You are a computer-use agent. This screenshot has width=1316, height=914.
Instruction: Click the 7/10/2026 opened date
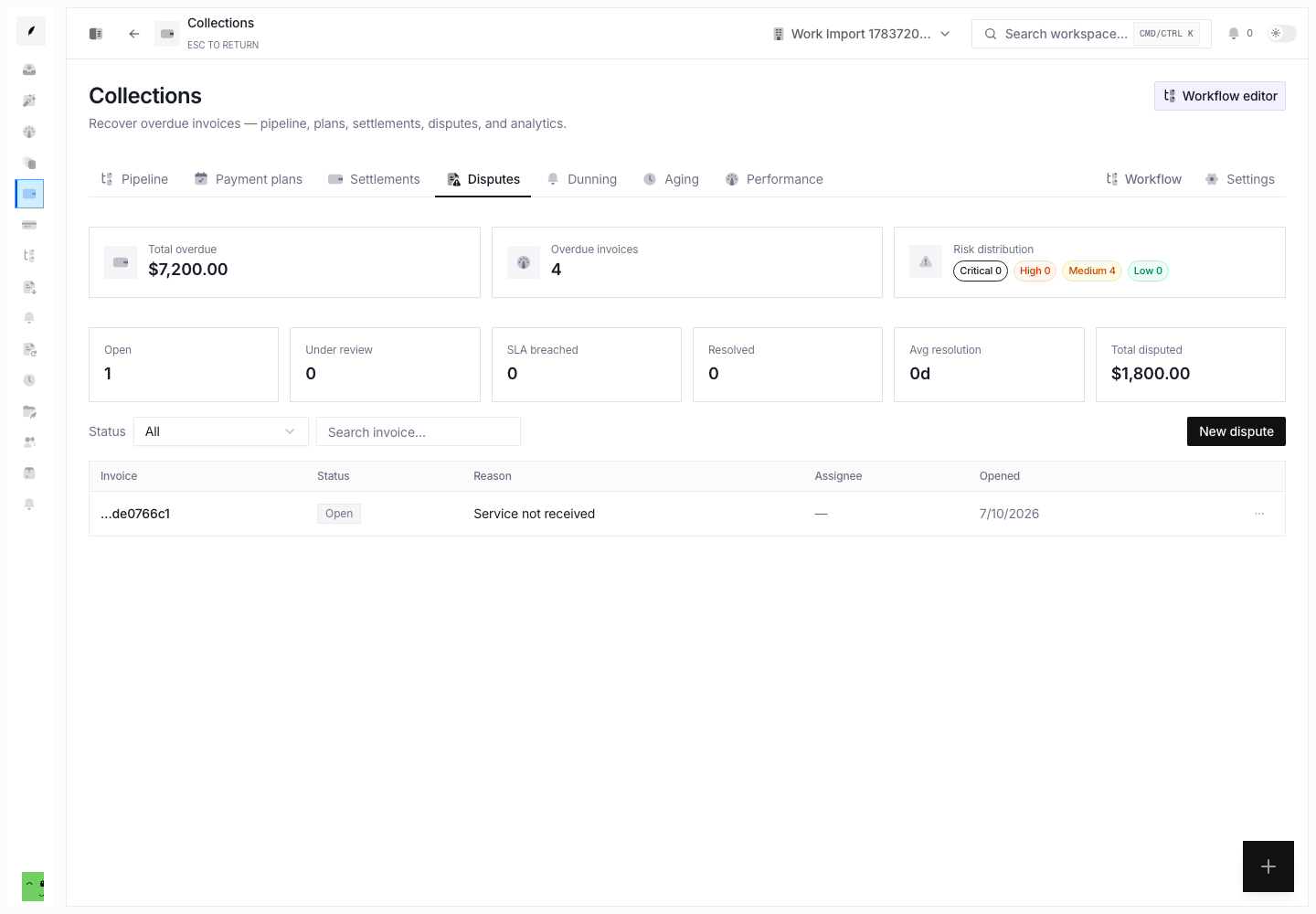pyautogui.click(x=1009, y=514)
